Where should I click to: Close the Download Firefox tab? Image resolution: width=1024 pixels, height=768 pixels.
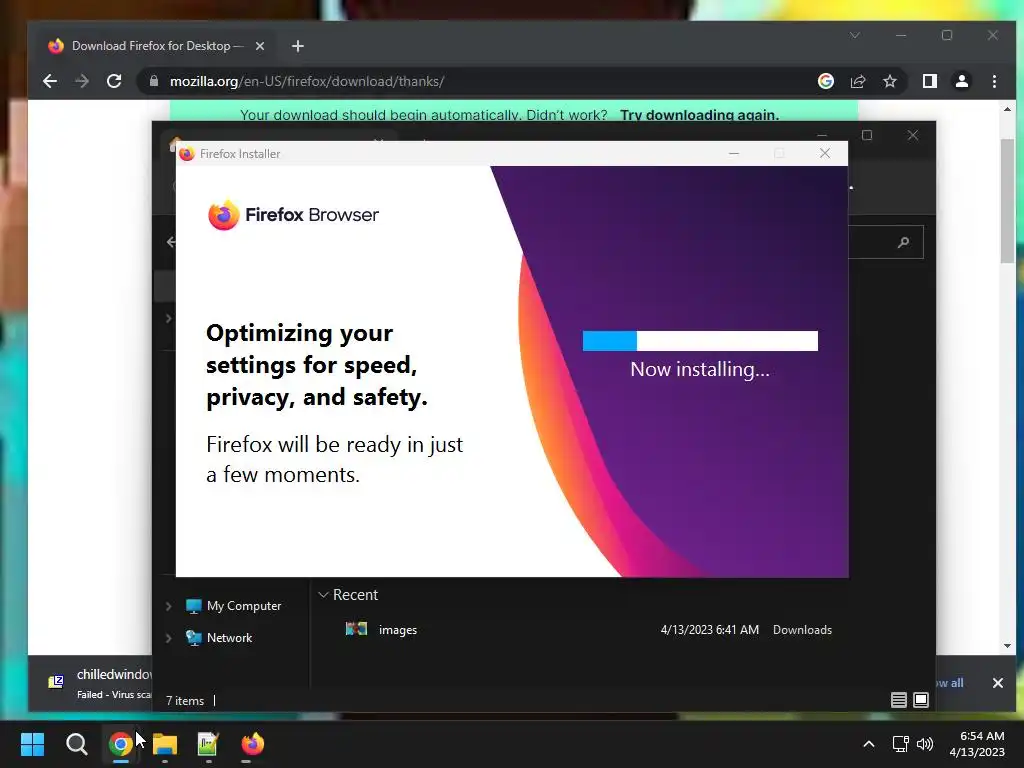pyautogui.click(x=260, y=46)
